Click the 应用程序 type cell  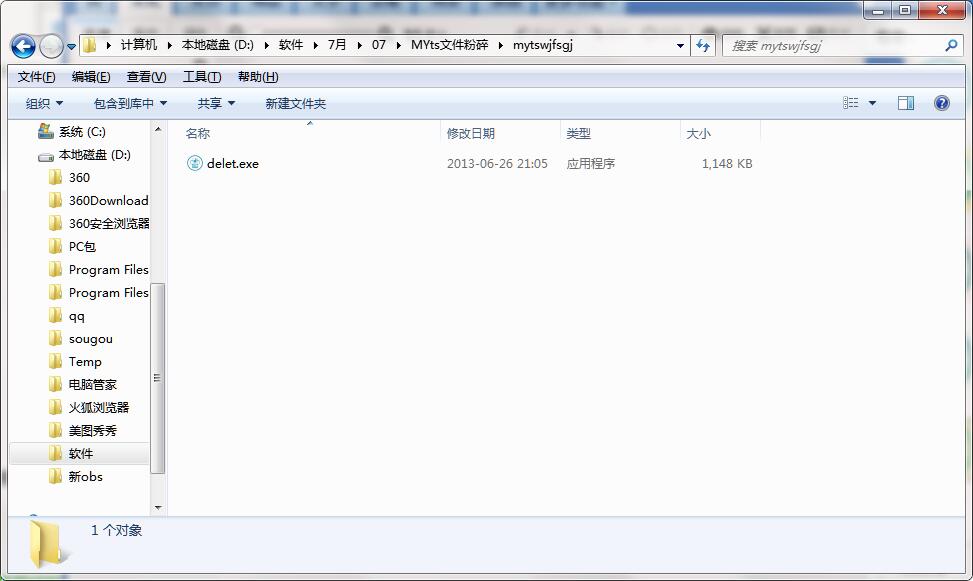(590, 164)
